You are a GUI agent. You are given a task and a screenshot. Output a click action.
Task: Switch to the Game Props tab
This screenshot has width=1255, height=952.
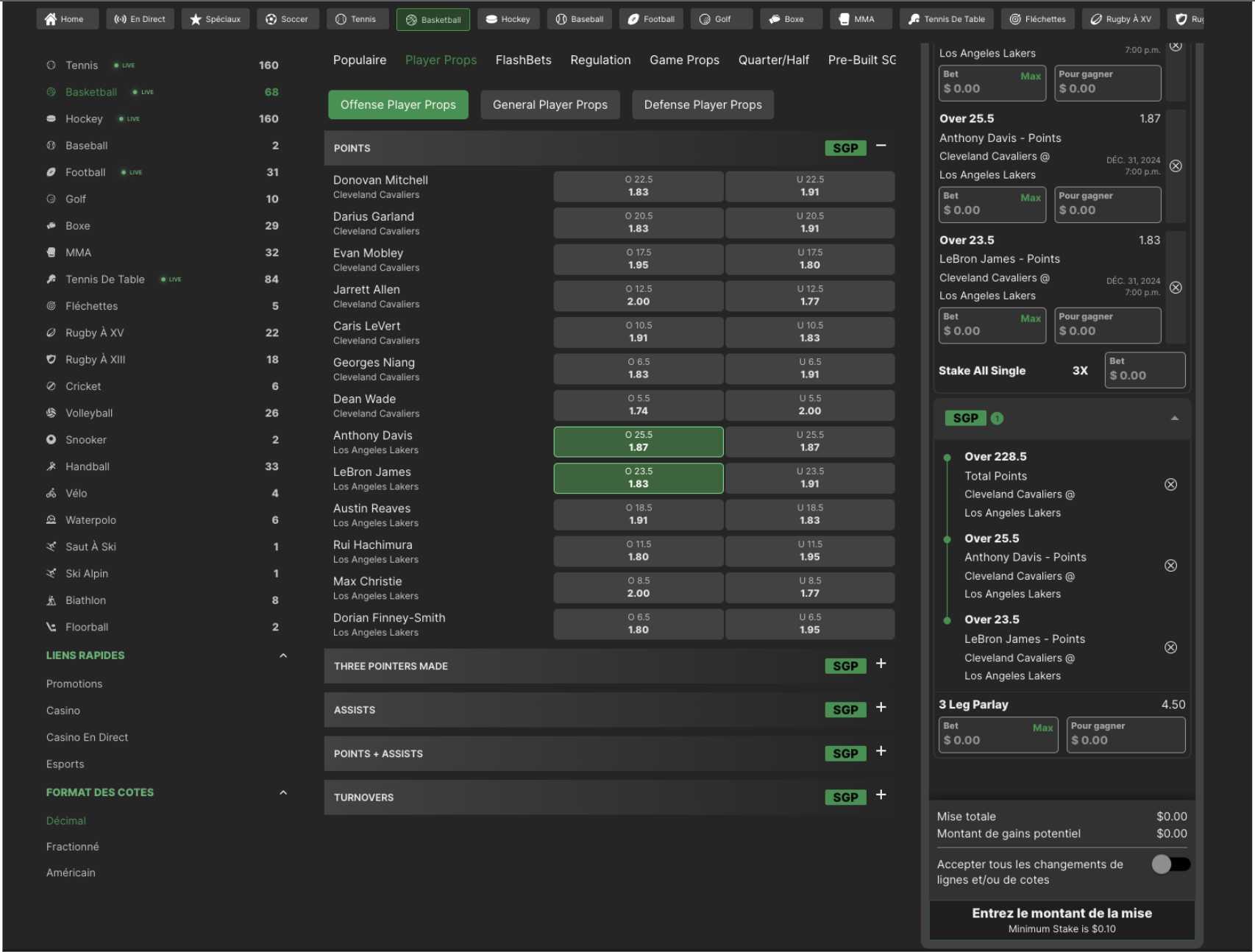coord(683,60)
